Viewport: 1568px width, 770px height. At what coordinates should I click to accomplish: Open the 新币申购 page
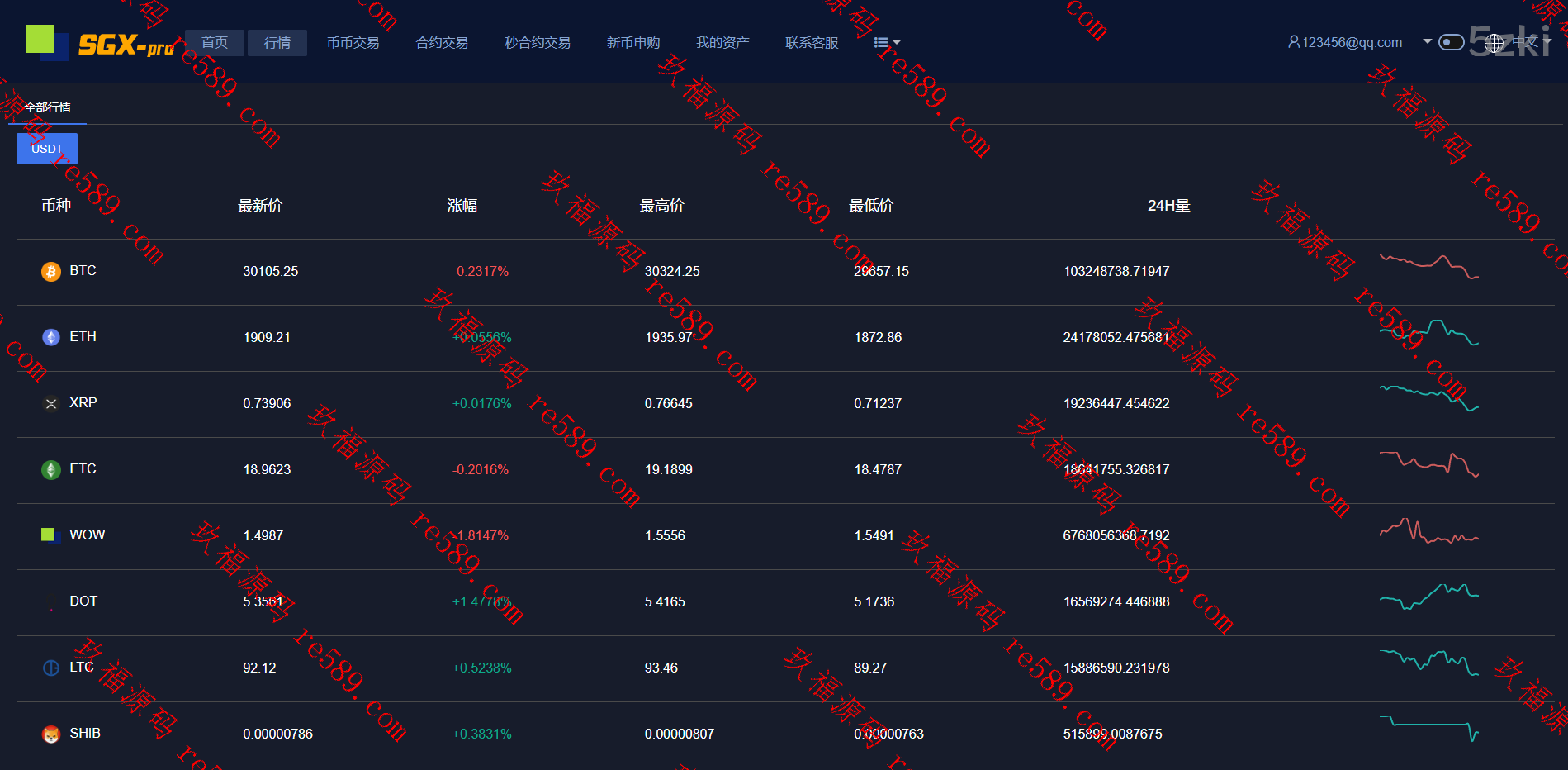(x=633, y=43)
